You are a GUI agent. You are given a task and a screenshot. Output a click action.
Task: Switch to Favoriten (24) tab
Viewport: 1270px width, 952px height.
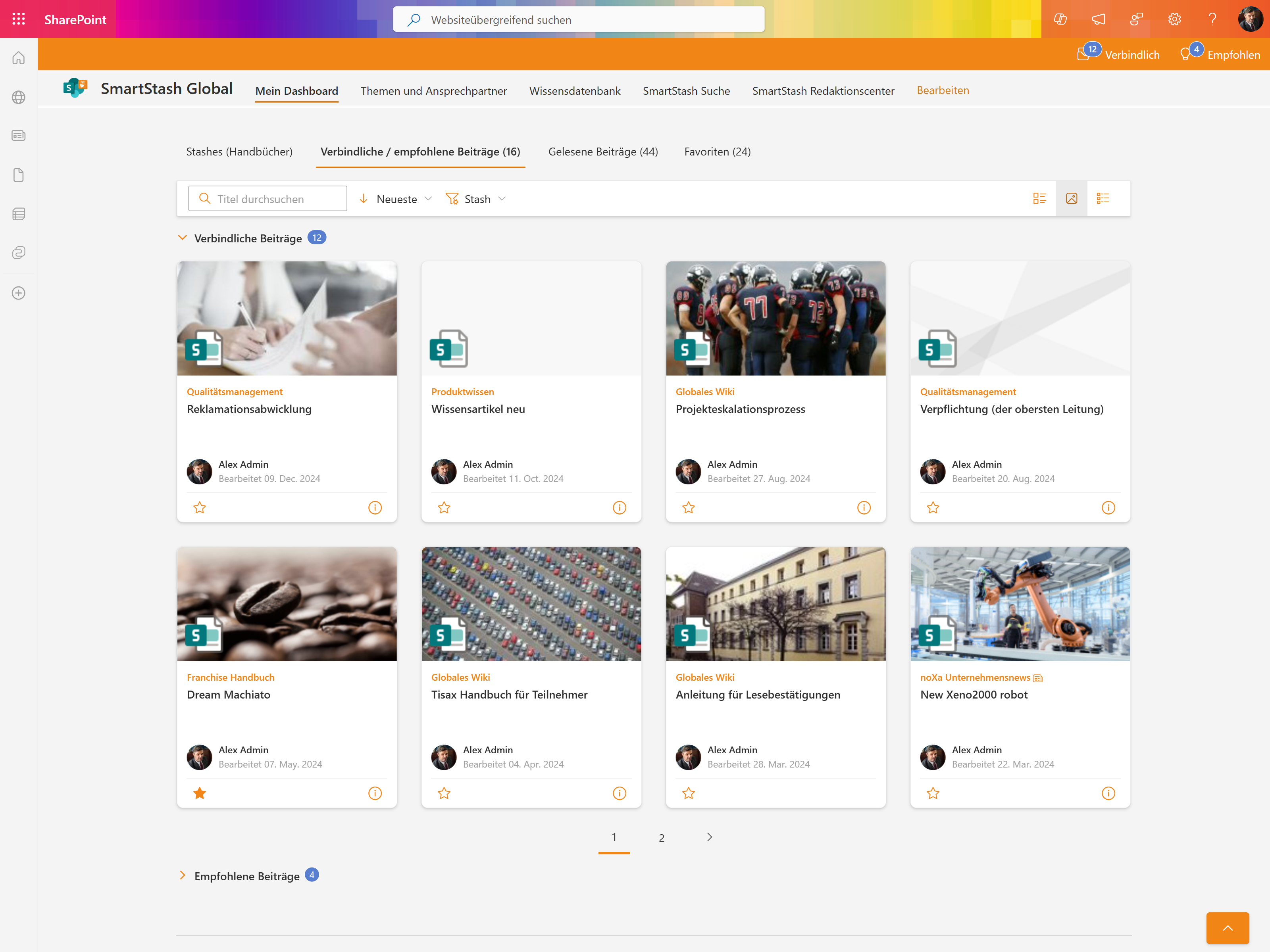click(x=717, y=152)
